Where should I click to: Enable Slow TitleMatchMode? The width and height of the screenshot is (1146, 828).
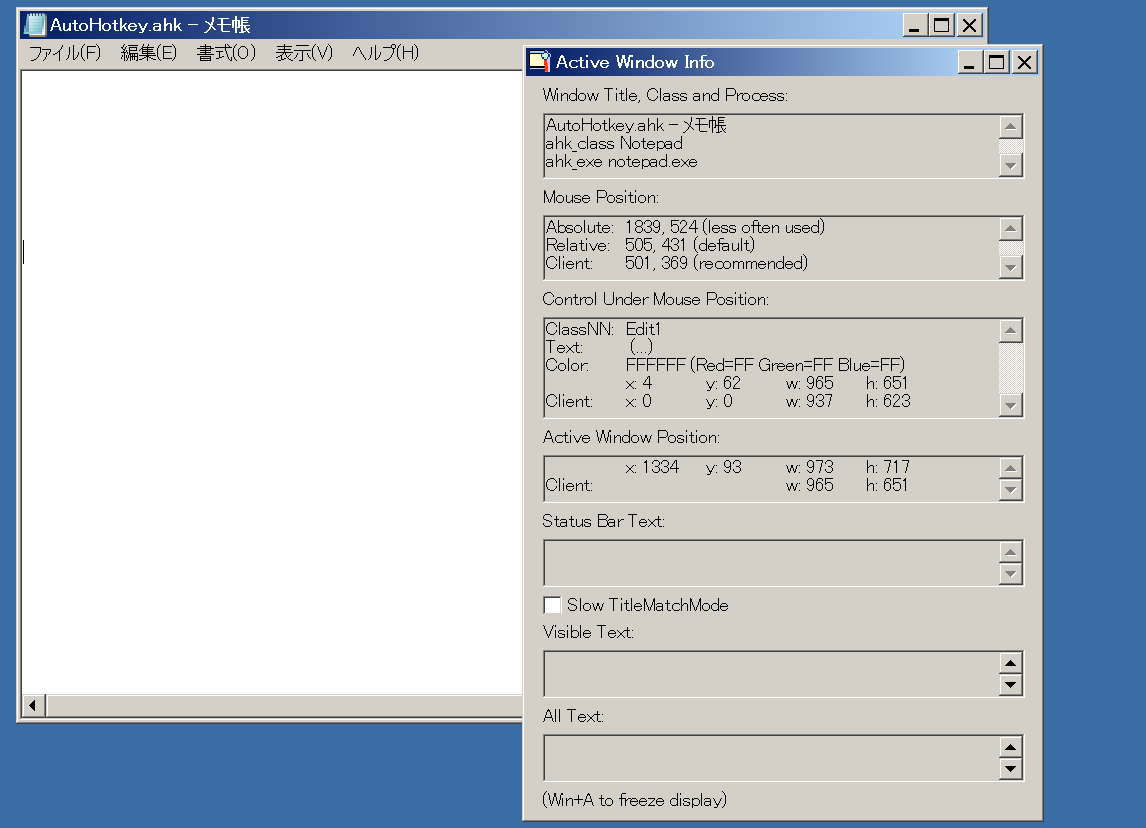553,604
